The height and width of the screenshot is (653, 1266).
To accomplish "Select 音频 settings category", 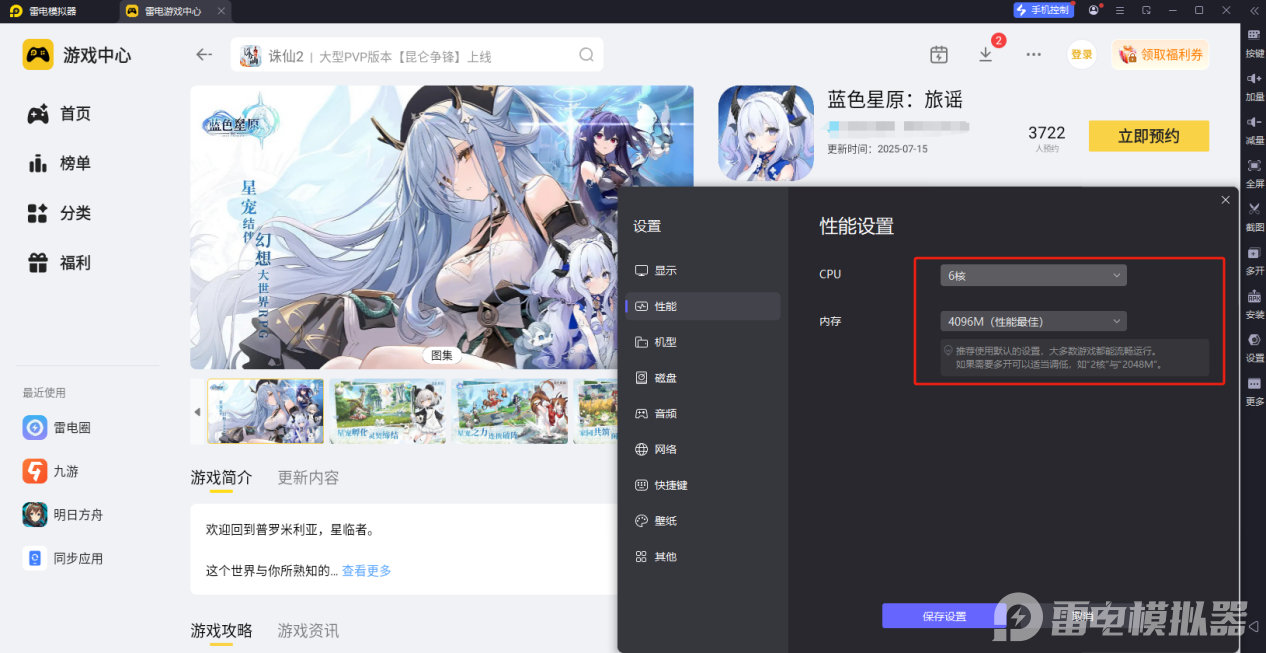I will point(703,413).
